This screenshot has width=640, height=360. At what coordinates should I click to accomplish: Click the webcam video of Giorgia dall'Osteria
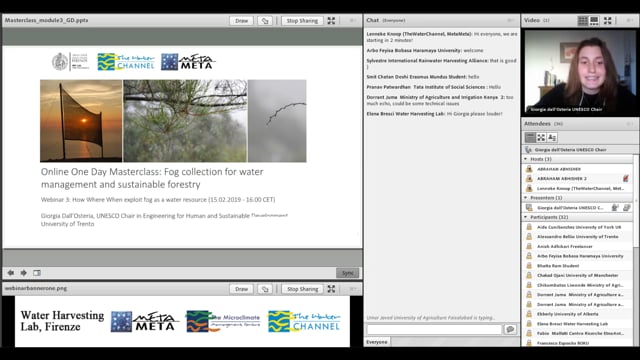(580, 72)
